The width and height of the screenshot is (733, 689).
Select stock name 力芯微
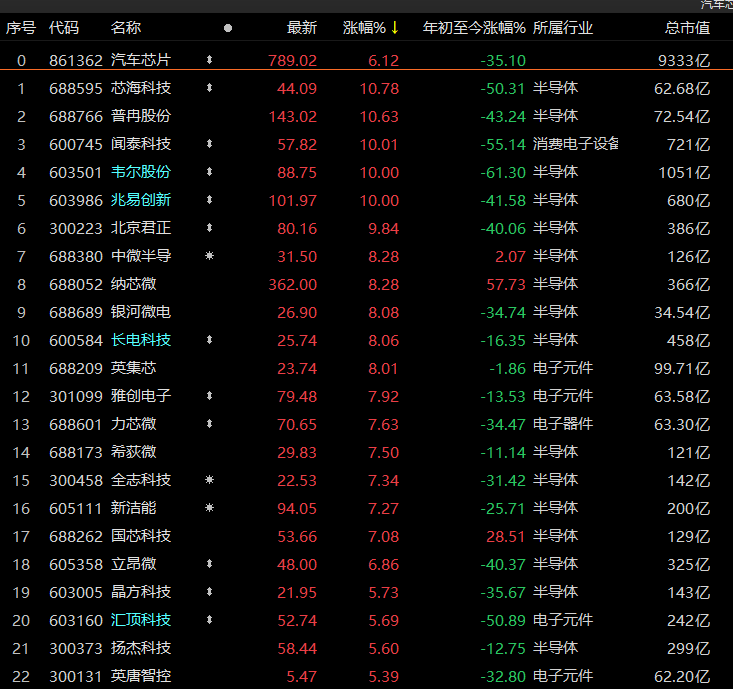[x=133, y=424]
